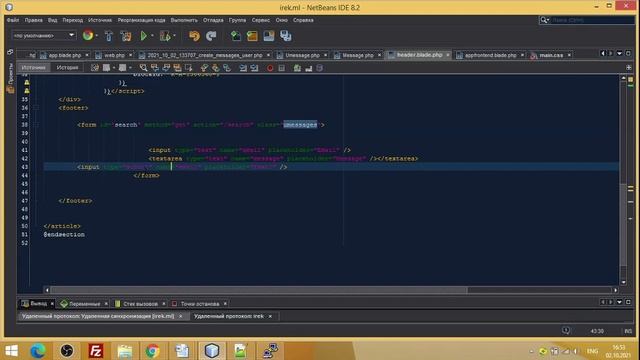Open the Переменные panel tab
The image size is (640, 360).
click(84, 304)
